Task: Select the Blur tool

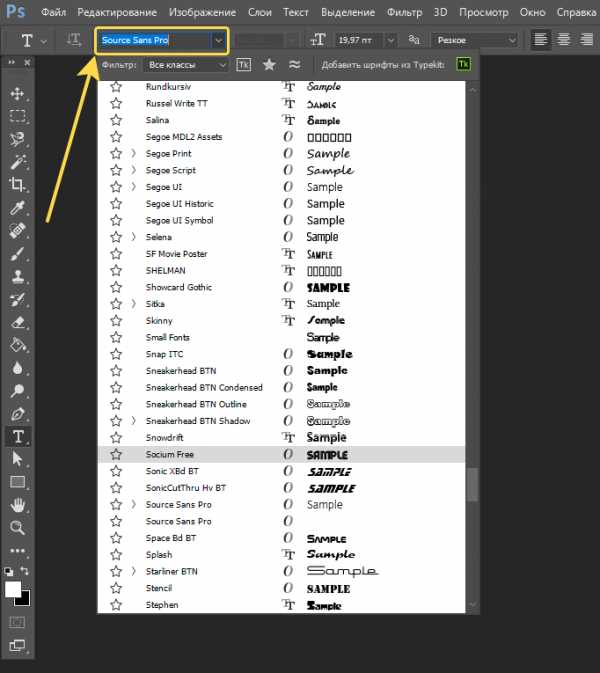Action: click(x=17, y=368)
